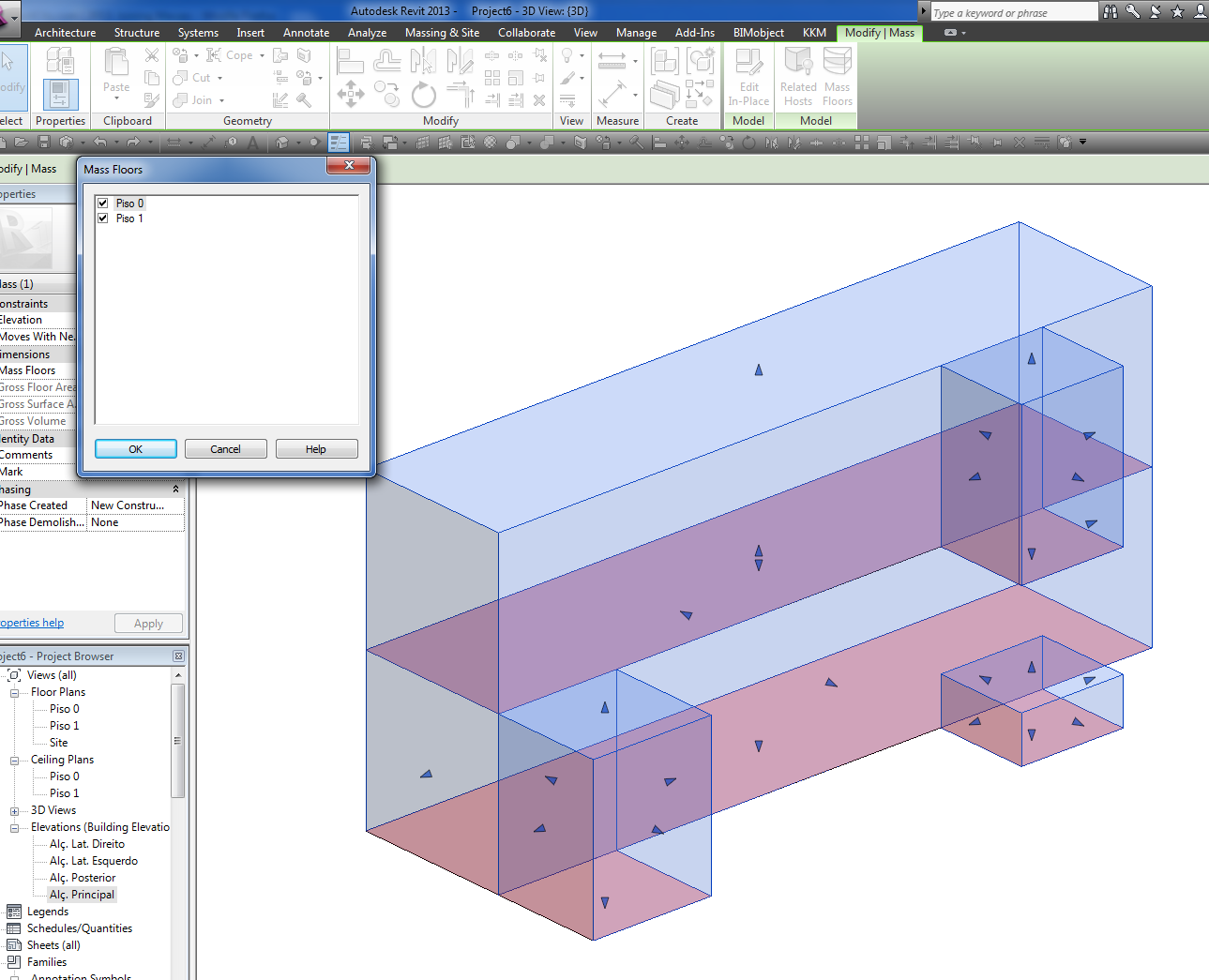1209x980 pixels.
Task: Click the Mass Floors ribbon button
Action: (x=838, y=77)
